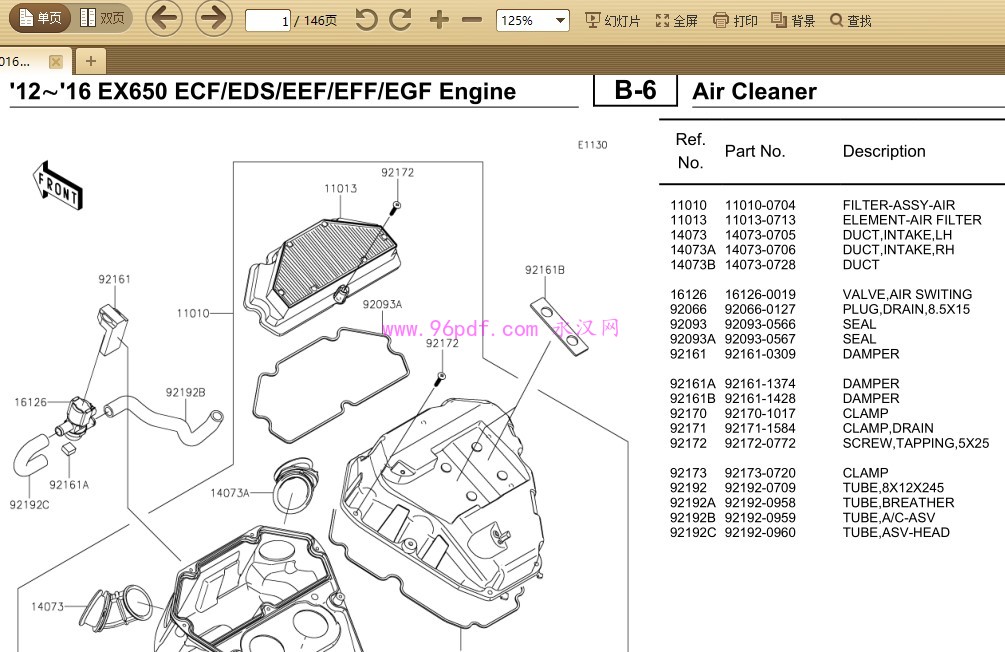Click diagram label 11013
Viewport: 1005px width, 652px height.
[340, 188]
